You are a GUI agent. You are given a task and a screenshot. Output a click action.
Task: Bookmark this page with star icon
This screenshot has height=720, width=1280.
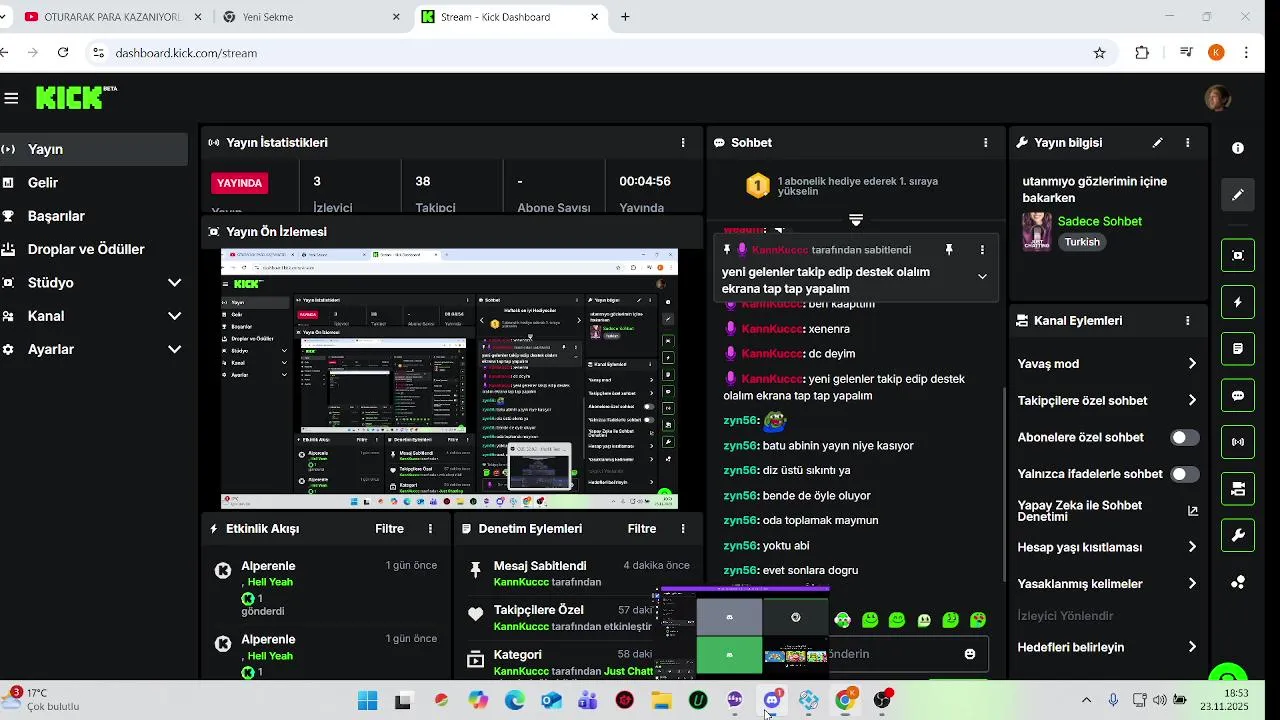coord(1100,53)
